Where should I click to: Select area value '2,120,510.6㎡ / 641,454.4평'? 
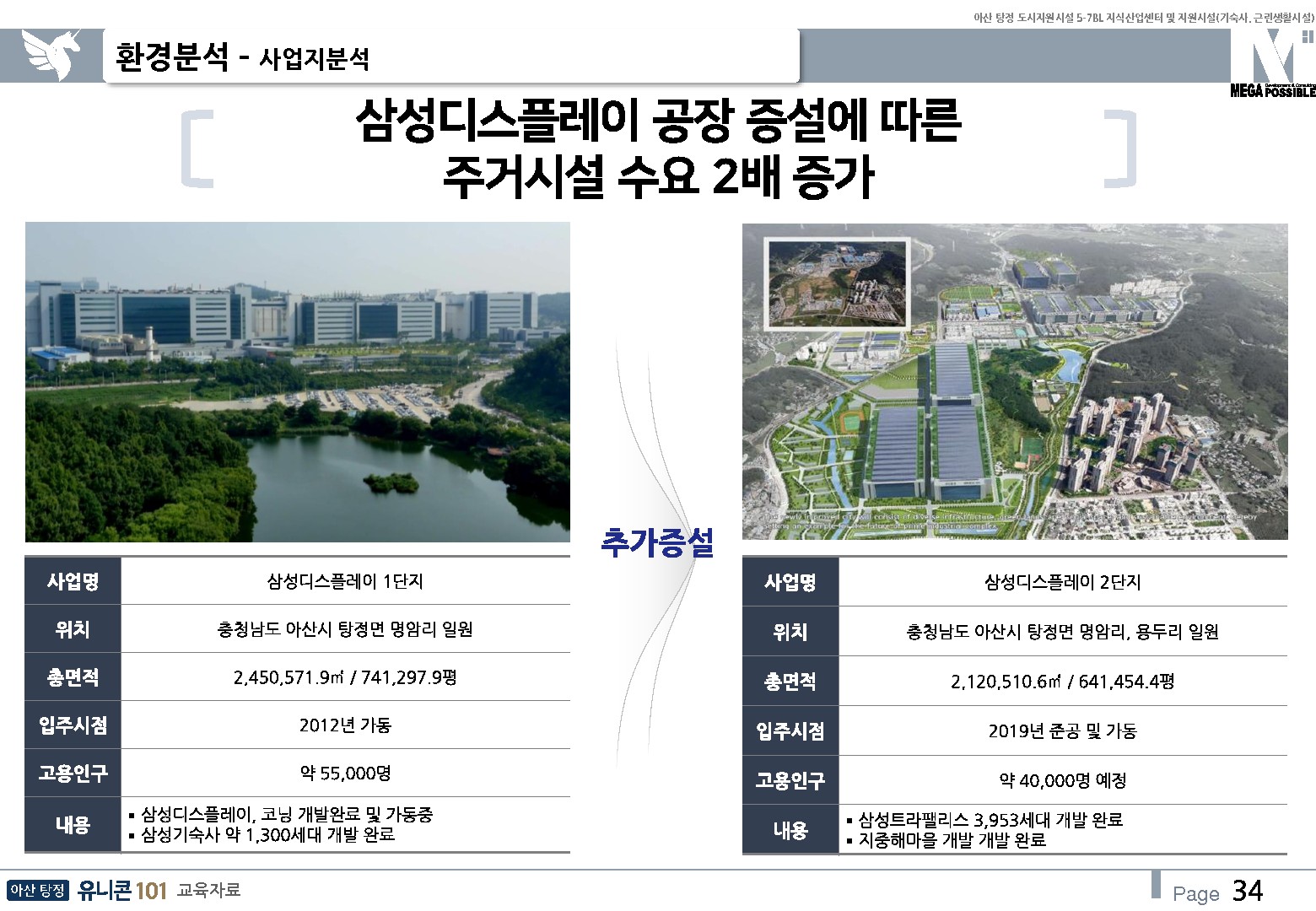1063,682
